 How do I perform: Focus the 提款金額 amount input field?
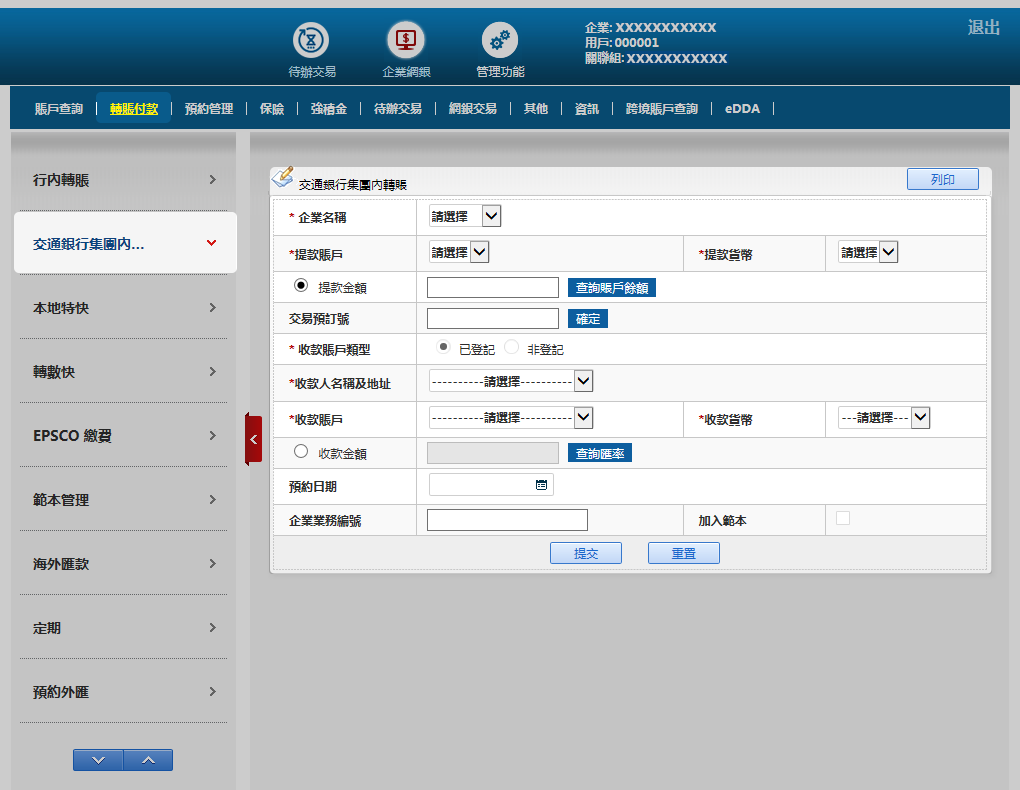click(x=493, y=288)
